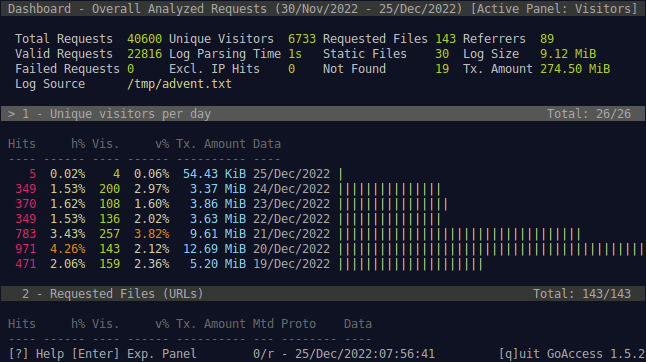
Task: Click the hits value 783
Action: pyautogui.click(x=26, y=234)
